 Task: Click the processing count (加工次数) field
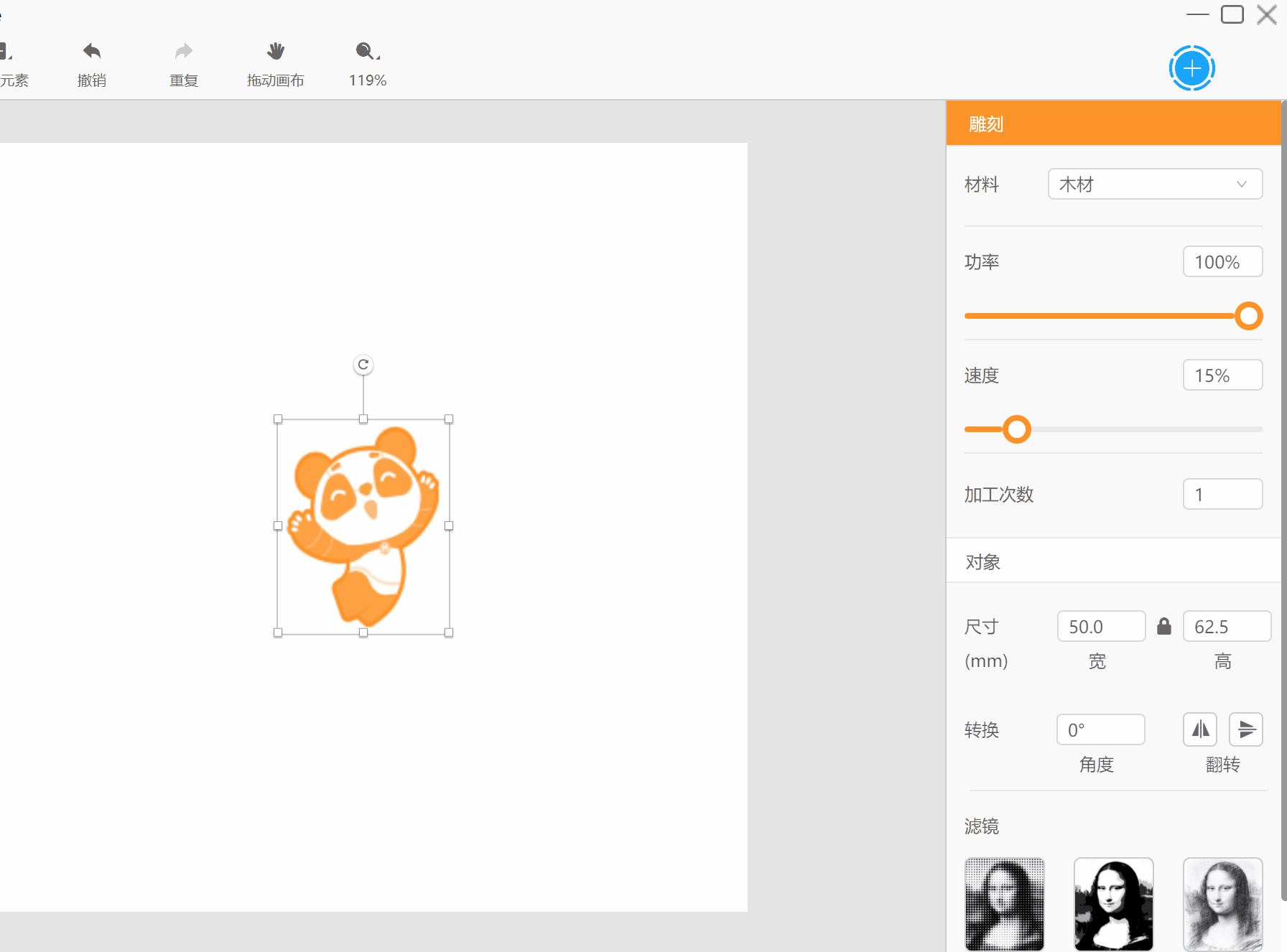(x=1222, y=495)
